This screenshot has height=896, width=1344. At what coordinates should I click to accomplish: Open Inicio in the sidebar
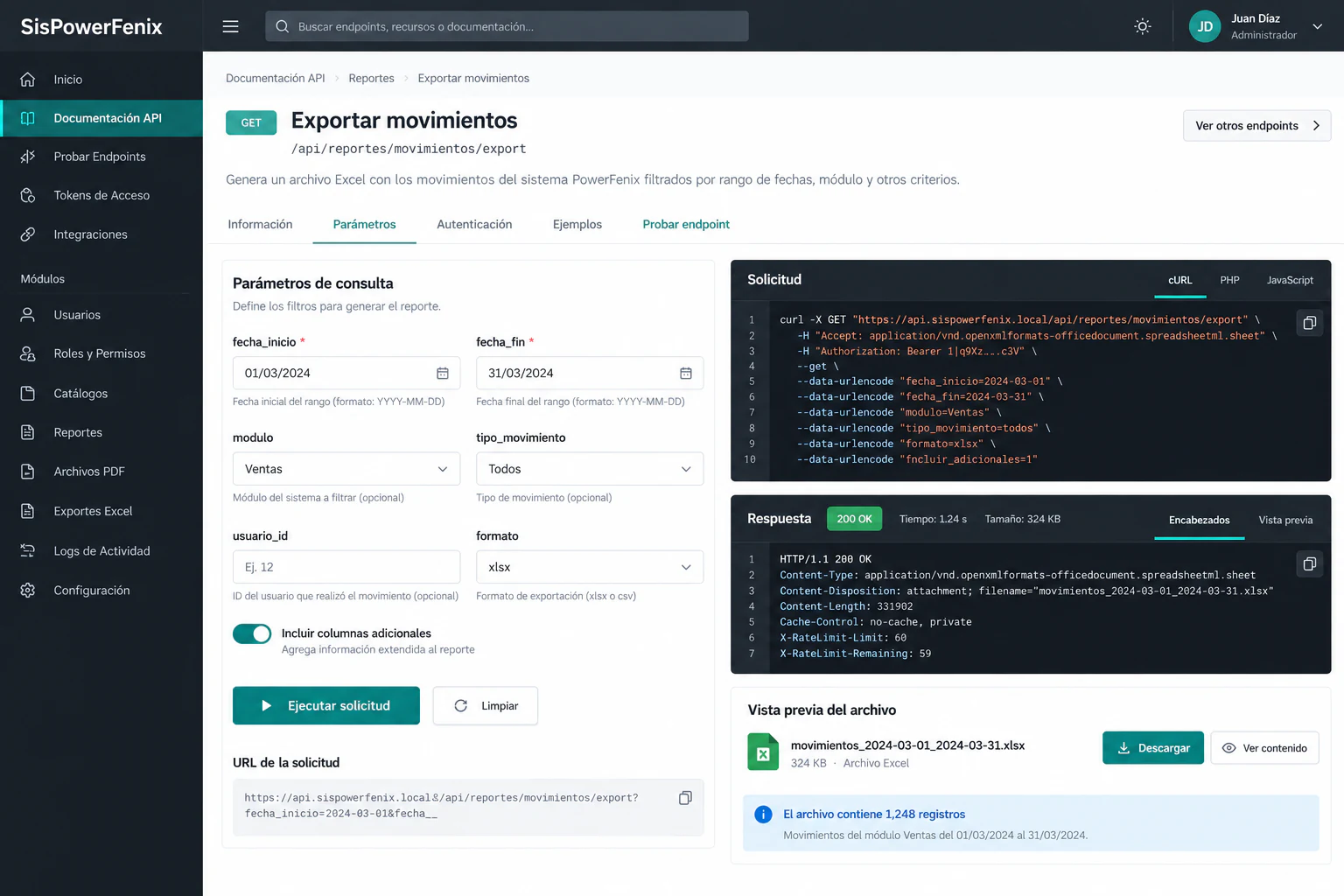(101, 80)
